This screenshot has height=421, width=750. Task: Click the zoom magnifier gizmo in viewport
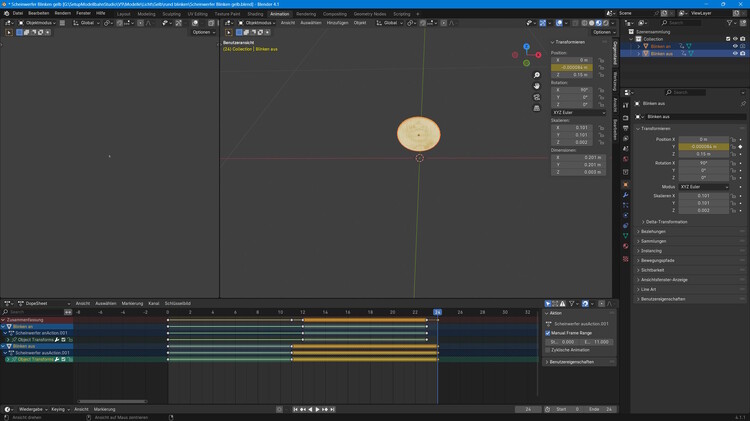coord(537,76)
